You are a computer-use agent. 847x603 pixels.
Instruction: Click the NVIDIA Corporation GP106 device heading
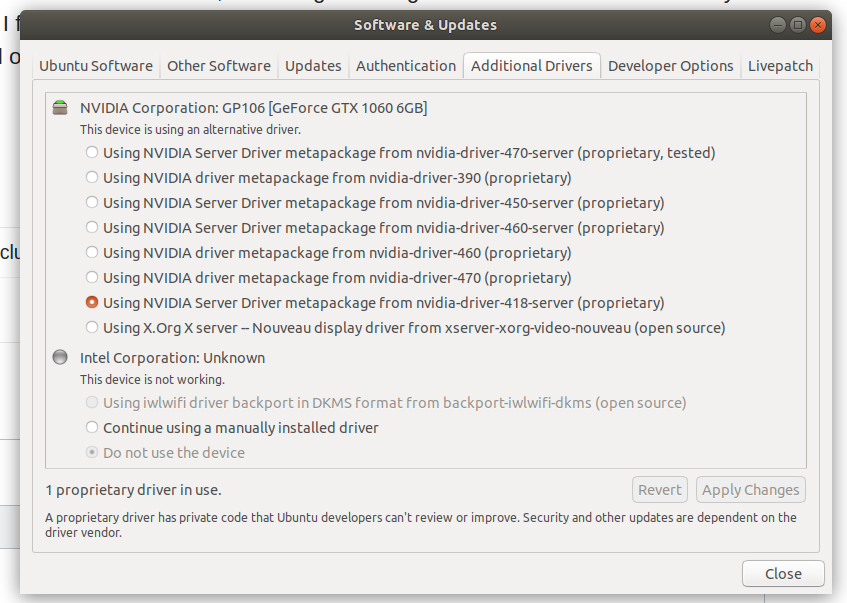pos(253,108)
